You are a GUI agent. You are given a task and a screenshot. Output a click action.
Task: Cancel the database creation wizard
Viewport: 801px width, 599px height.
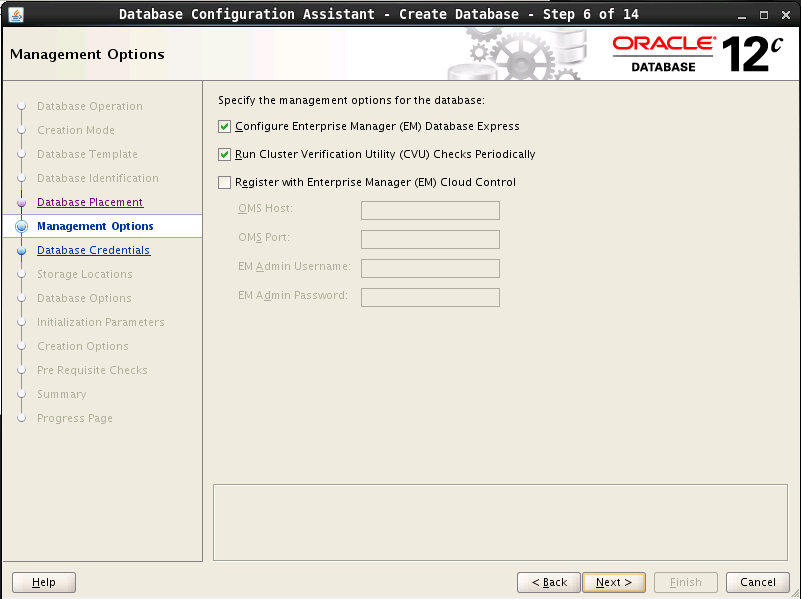click(757, 582)
